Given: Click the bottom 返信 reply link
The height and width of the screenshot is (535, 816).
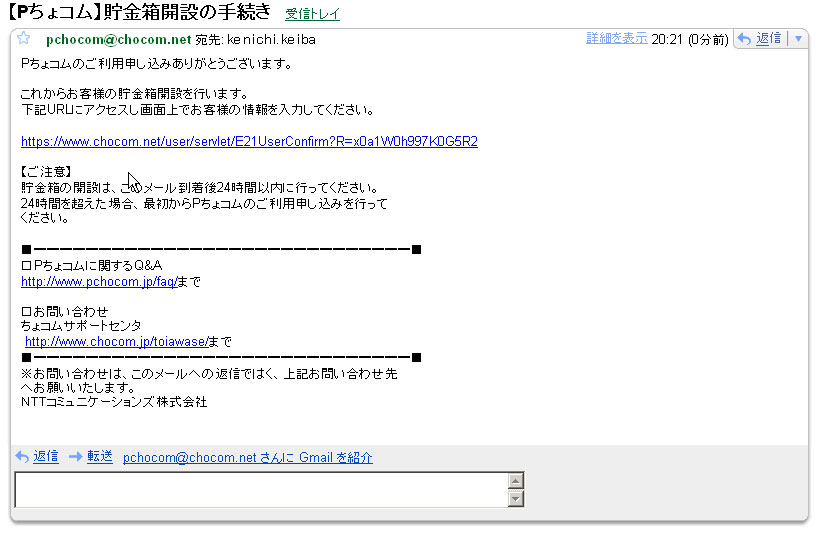Looking at the screenshot, I should pyautogui.click(x=46, y=456).
